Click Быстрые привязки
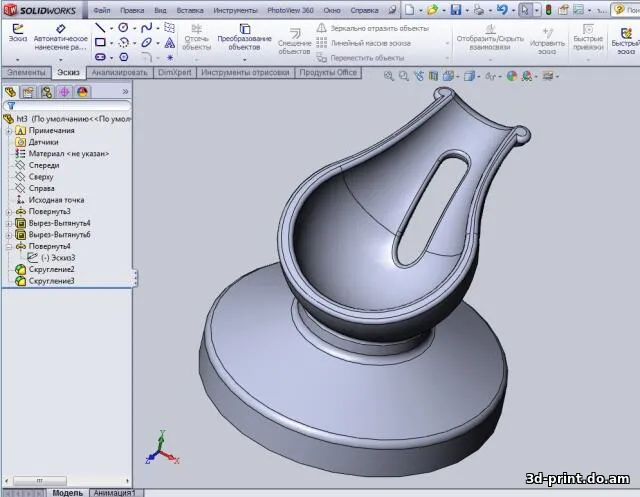 588,38
